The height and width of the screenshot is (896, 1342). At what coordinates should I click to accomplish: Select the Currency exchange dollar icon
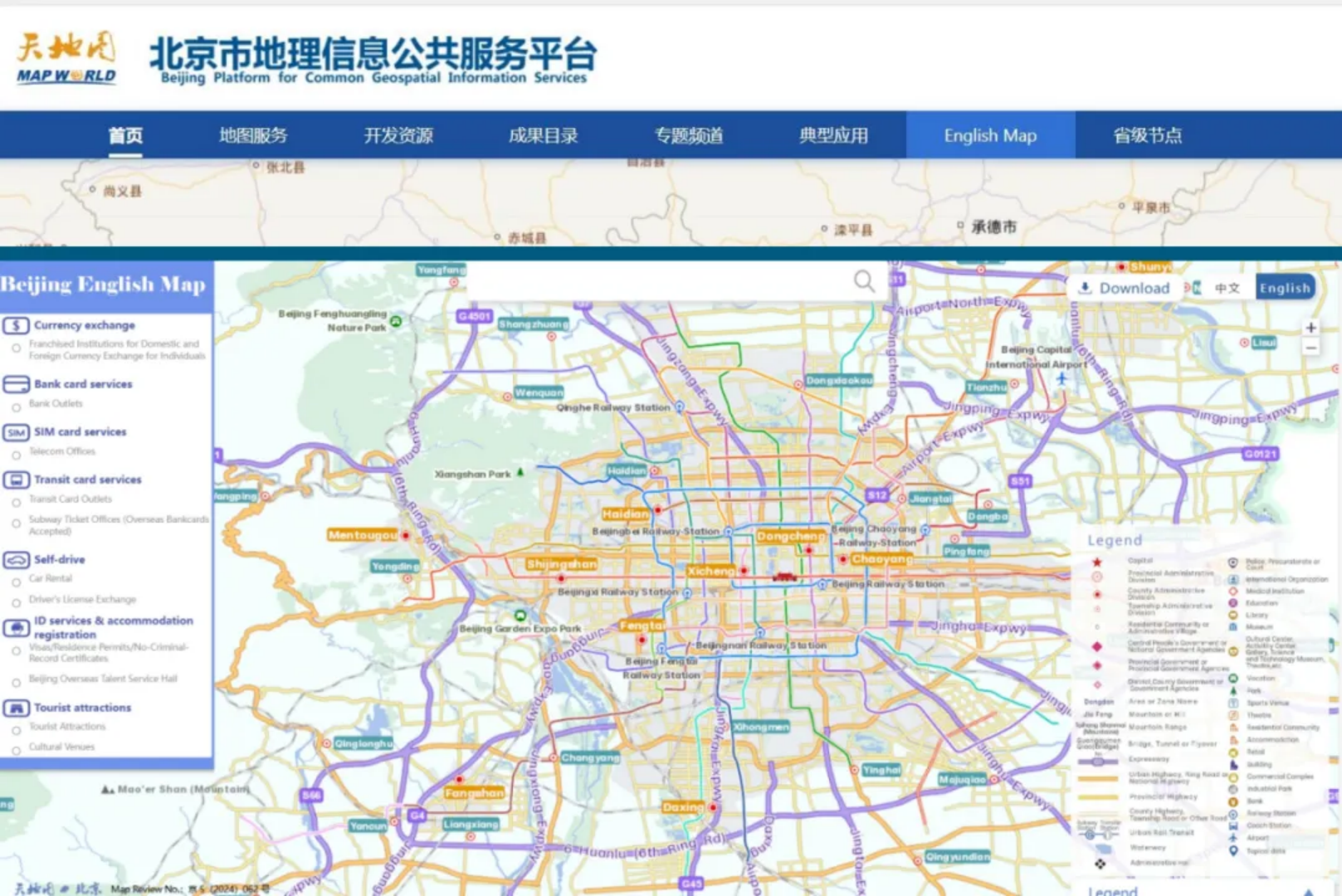pyautogui.click(x=15, y=324)
